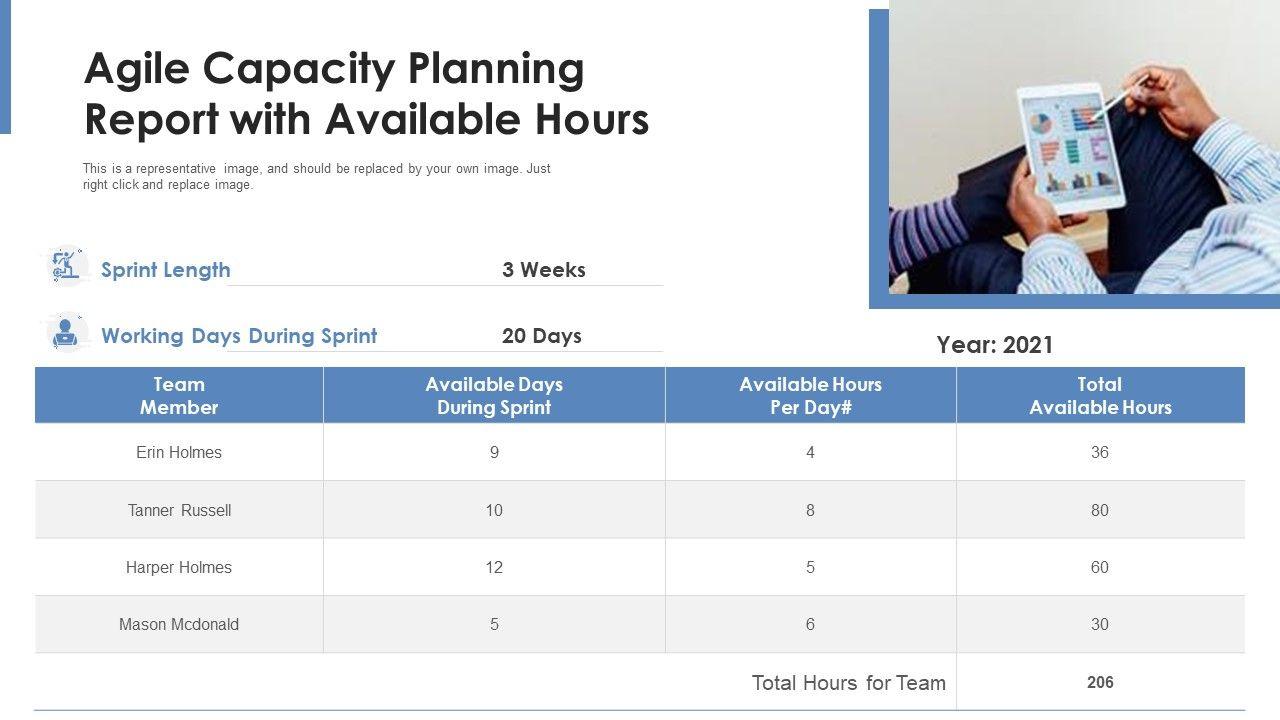The height and width of the screenshot is (720, 1280).
Task: Select Available Days During Sprint header
Action: tap(494, 396)
